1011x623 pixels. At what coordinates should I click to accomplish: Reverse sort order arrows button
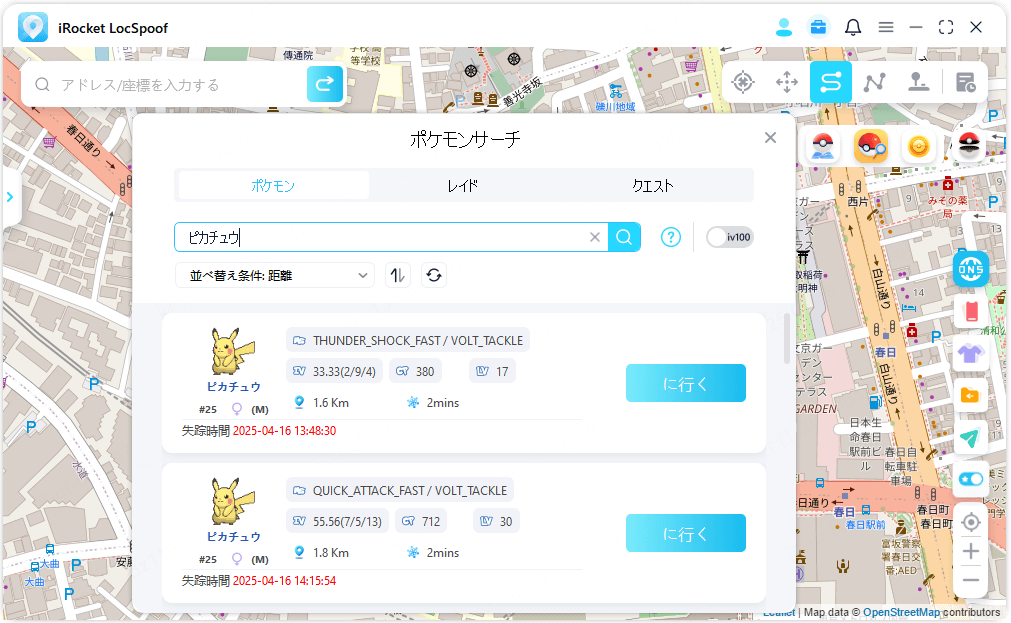point(398,275)
